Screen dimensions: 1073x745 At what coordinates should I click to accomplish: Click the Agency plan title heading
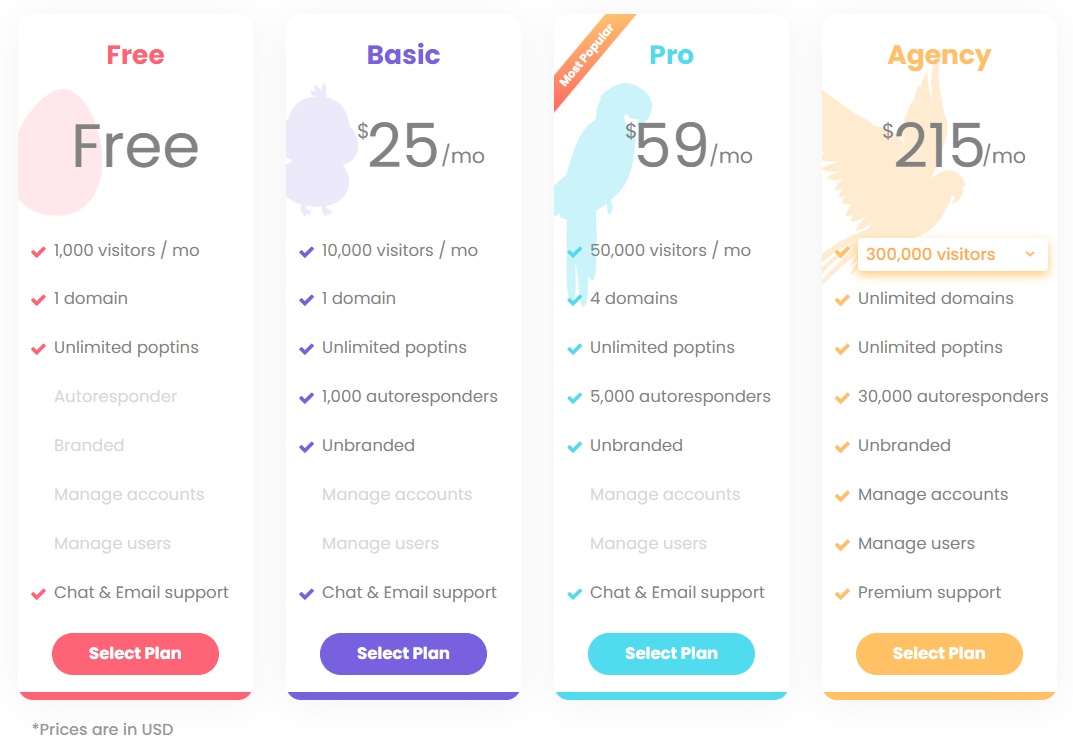pyautogui.click(x=939, y=56)
